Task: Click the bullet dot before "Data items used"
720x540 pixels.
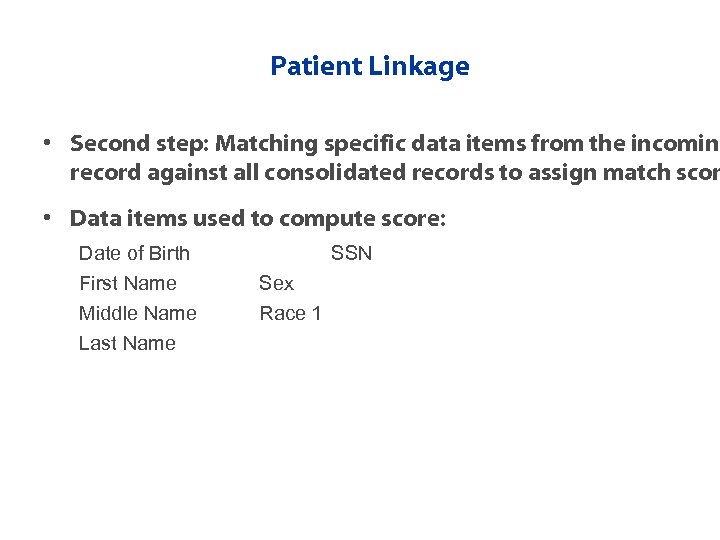Action: pos(47,218)
